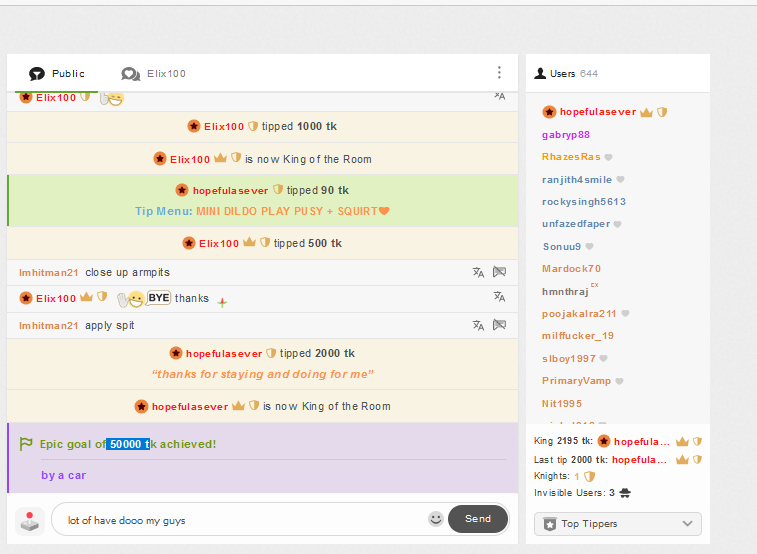Translate the topmost Elix100 emoji message

coord(499,96)
